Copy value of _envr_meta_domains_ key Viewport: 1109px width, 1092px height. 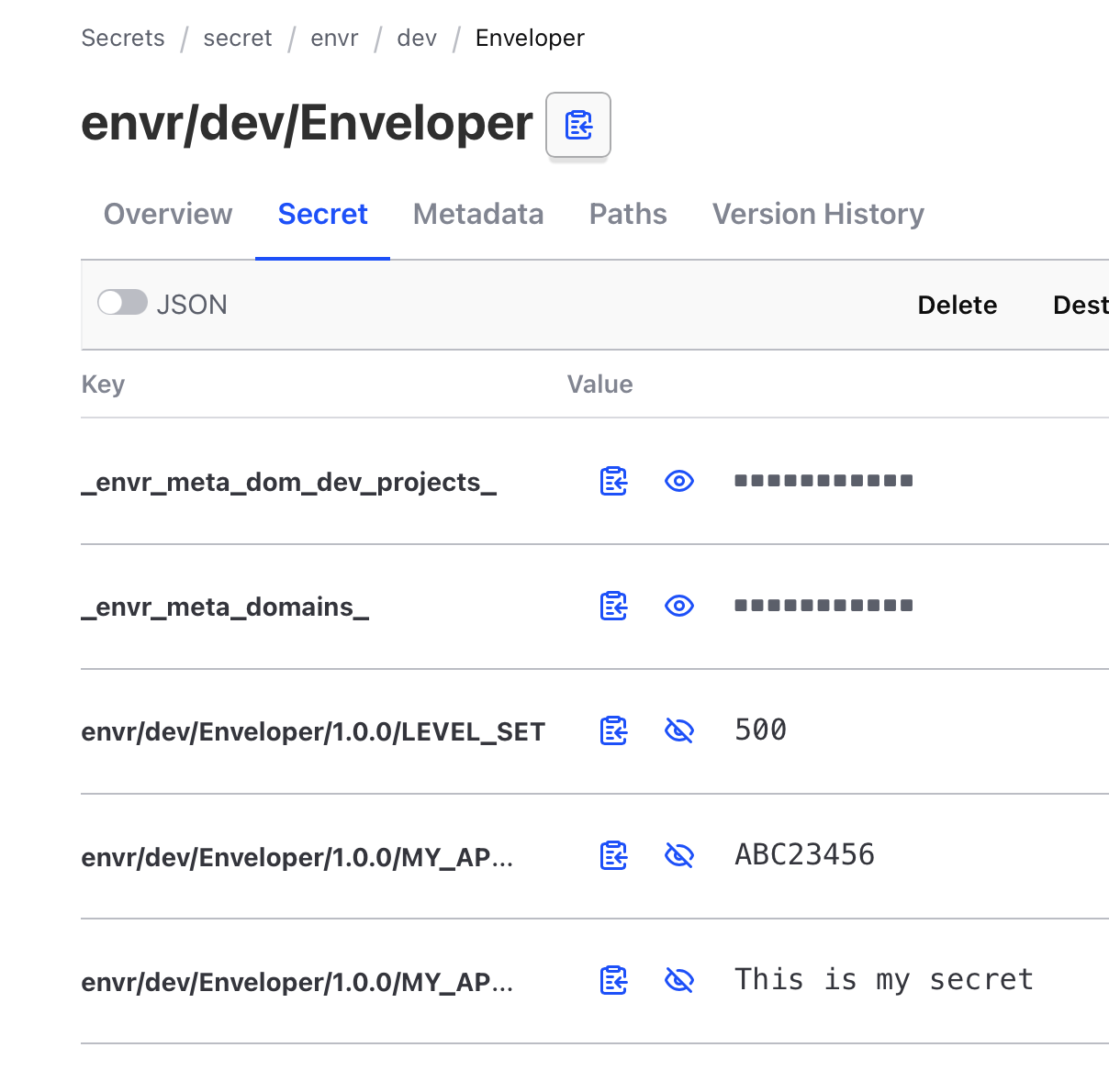(613, 606)
